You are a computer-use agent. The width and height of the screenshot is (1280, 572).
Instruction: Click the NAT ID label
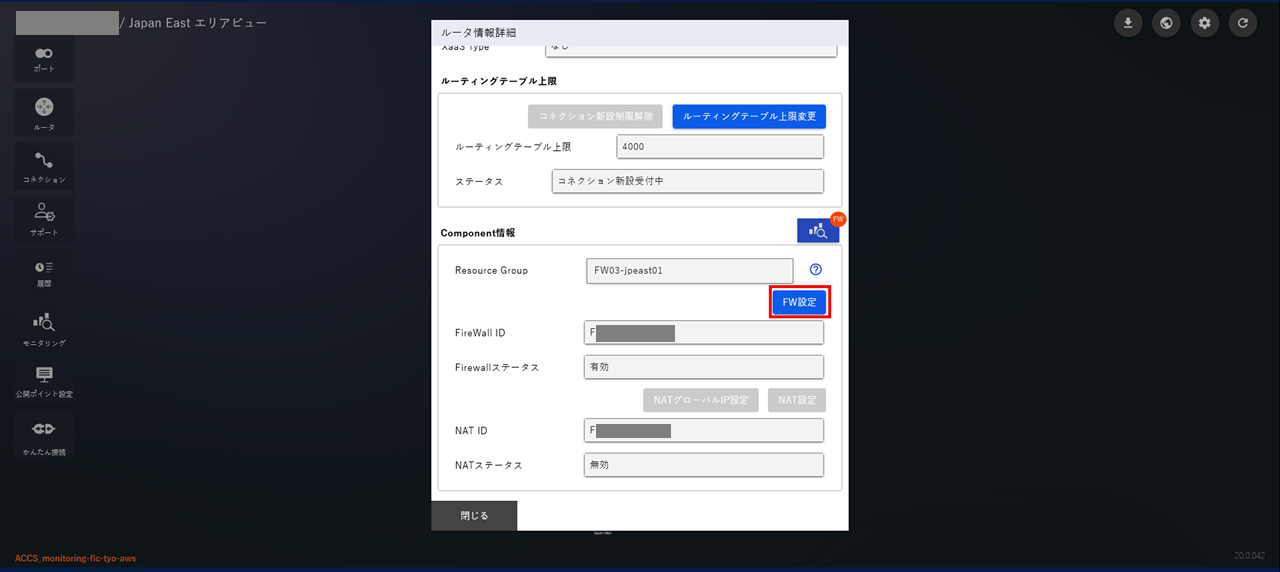point(471,431)
